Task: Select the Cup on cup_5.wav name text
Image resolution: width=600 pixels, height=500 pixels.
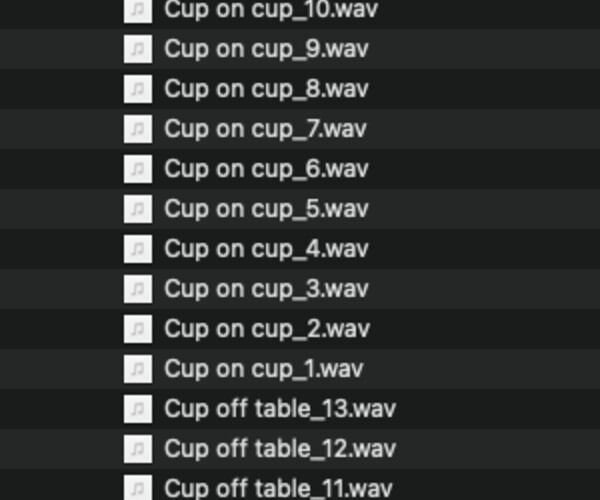Action: point(266,209)
